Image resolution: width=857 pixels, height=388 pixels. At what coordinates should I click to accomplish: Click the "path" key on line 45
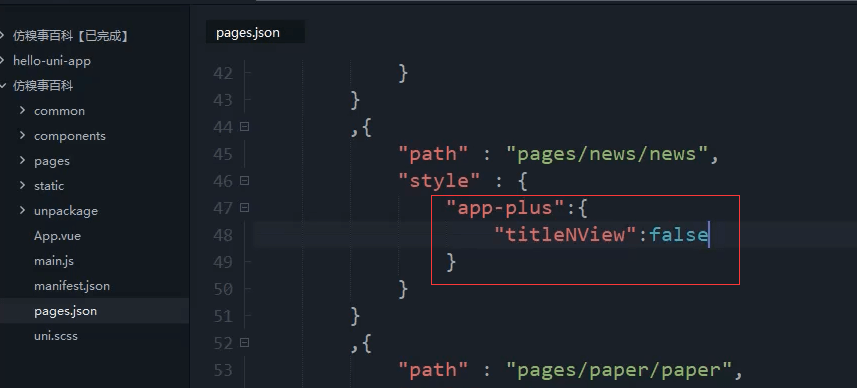(x=433, y=154)
